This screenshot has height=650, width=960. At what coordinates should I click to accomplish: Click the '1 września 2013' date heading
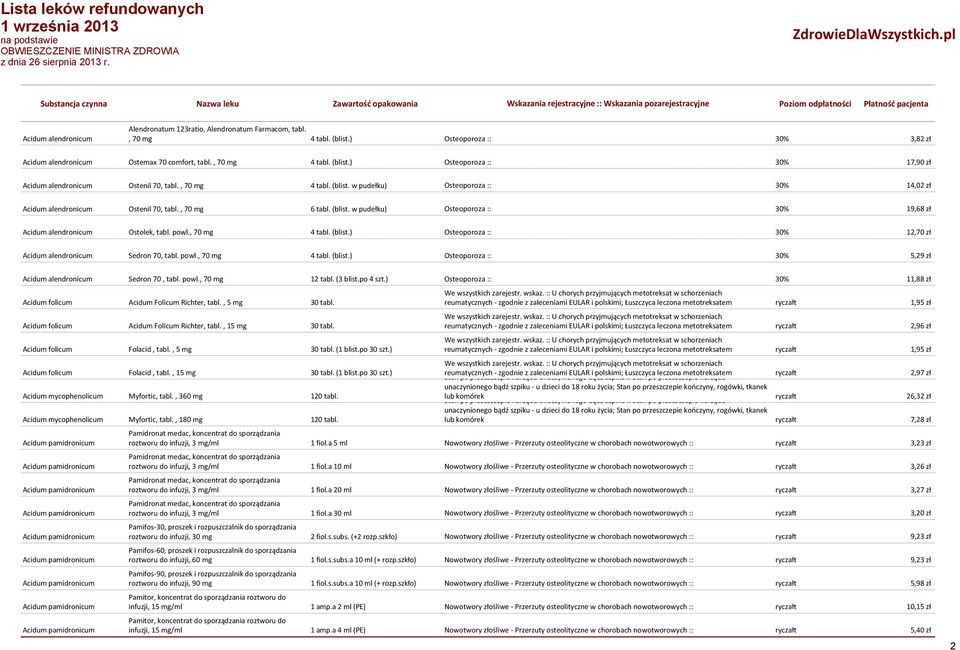[59, 26]
